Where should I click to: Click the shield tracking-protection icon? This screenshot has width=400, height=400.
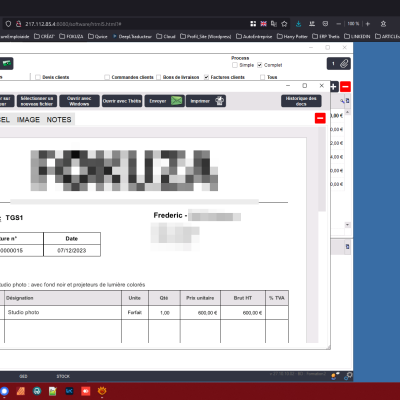8,24
